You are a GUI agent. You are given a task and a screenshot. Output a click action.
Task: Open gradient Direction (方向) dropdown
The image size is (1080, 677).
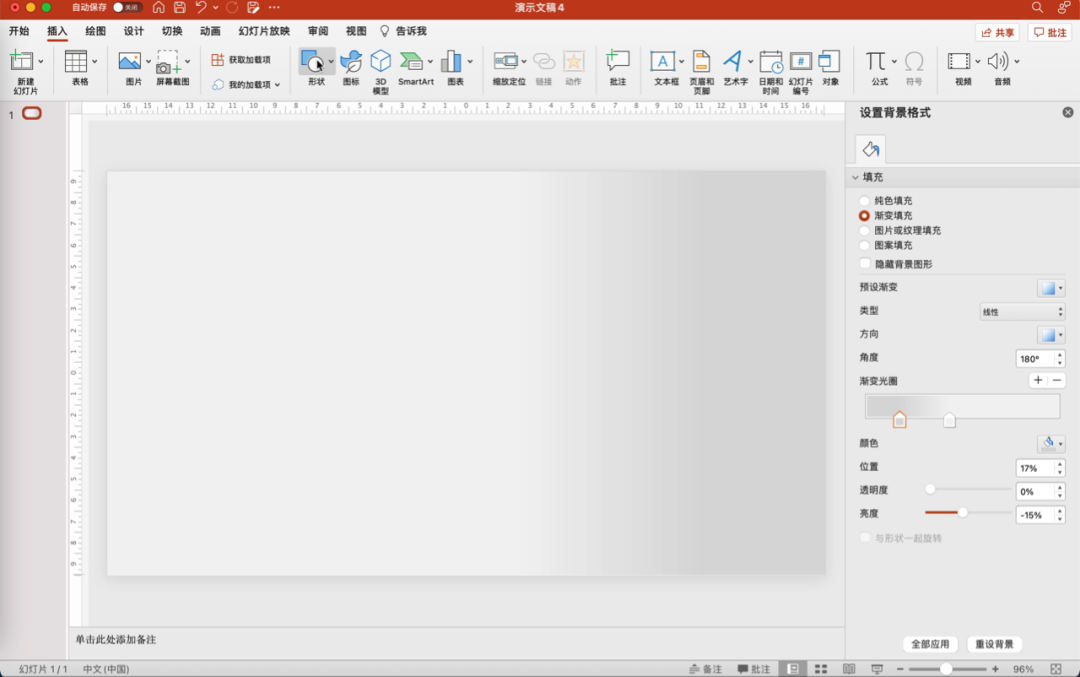1051,335
